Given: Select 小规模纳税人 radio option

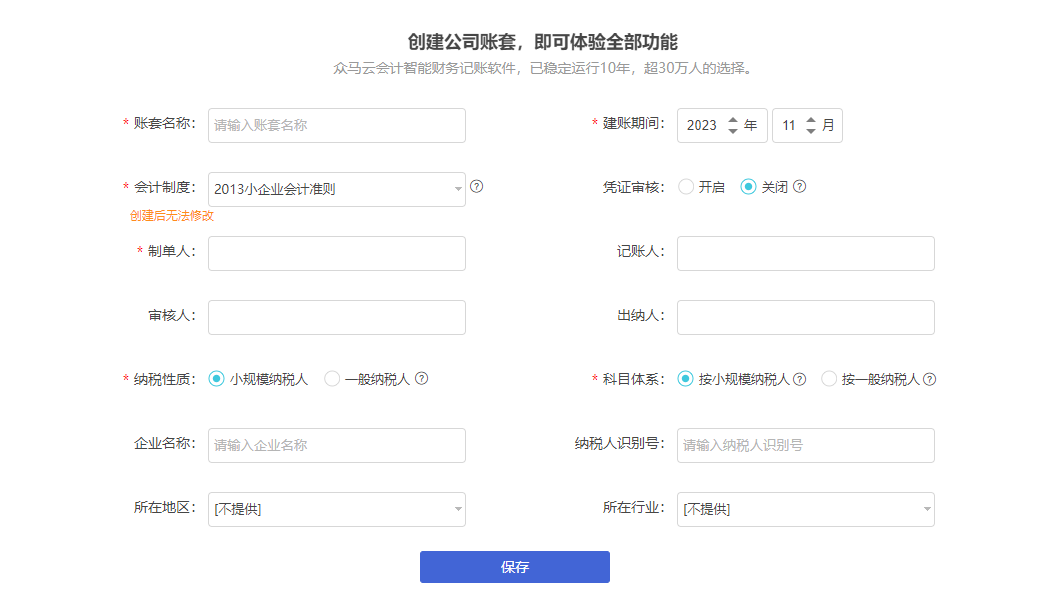Looking at the screenshot, I should click(217, 379).
